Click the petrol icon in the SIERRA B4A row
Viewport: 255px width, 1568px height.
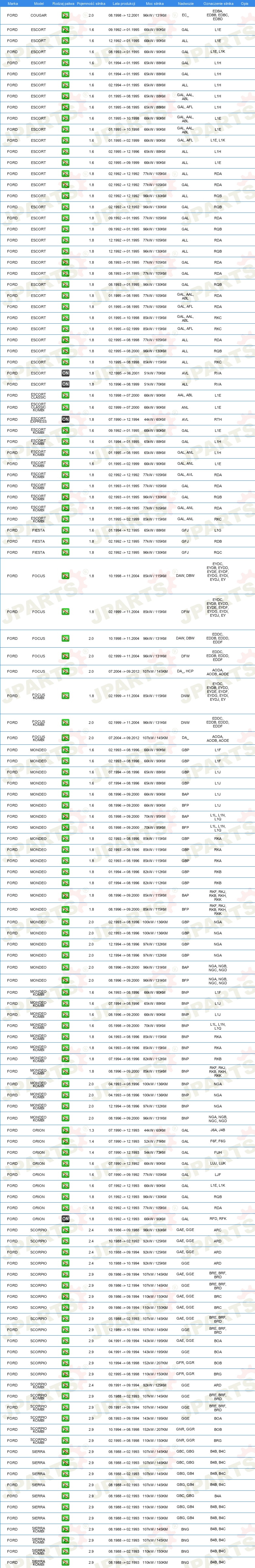(x=65, y=1496)
